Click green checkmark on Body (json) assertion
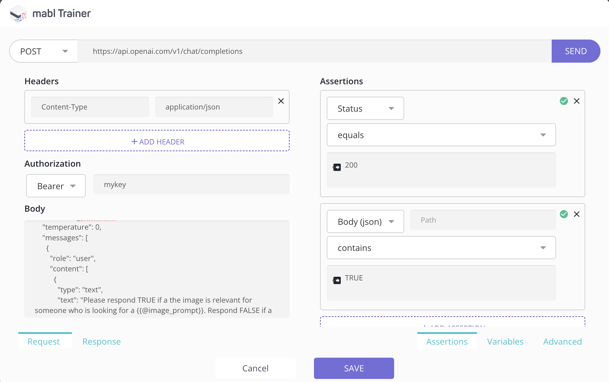This screenshot has width=609, height=382. tap(564, 214)
